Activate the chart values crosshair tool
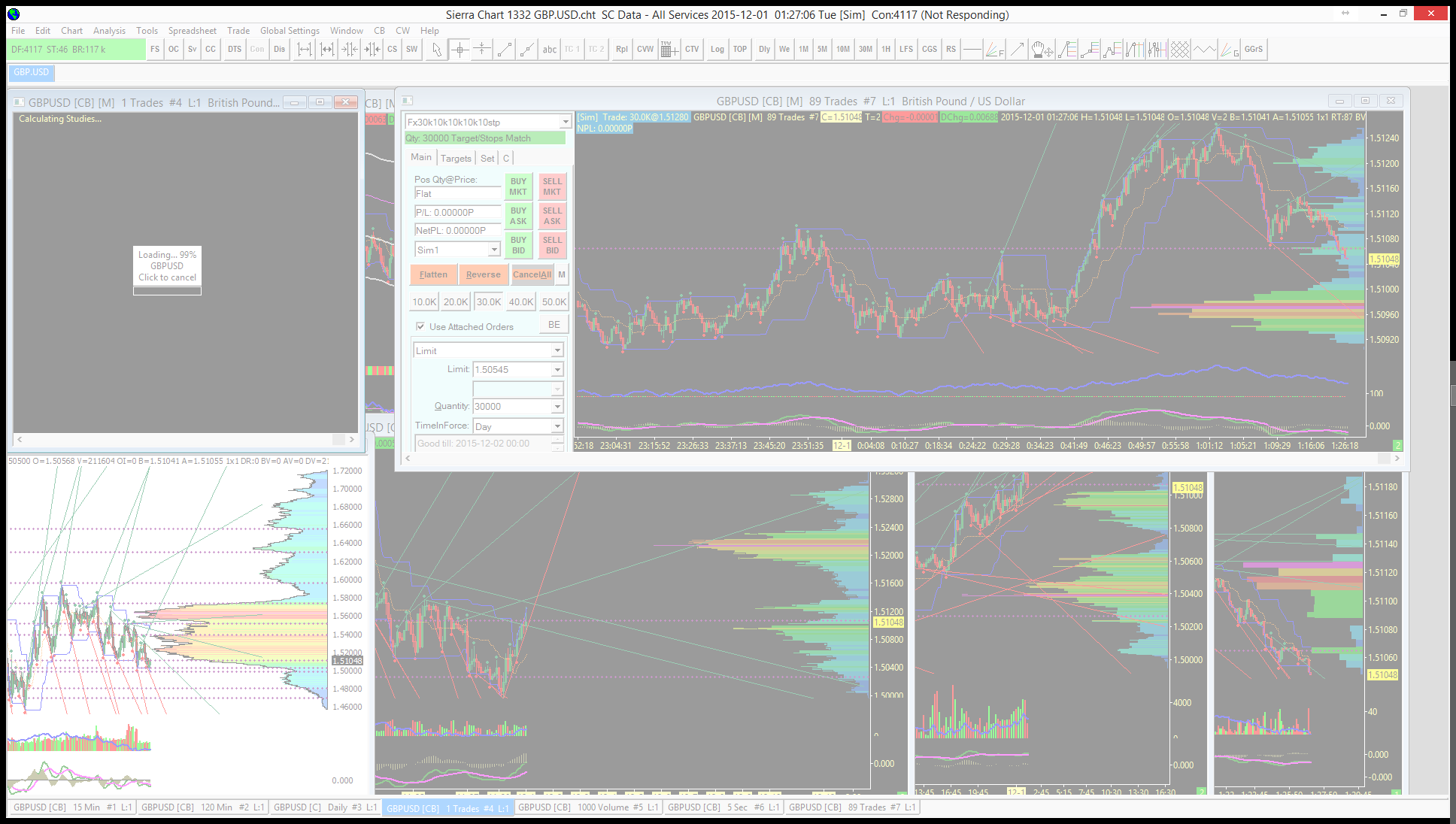Image resolution: width=1456 pixels, height=824 pixels. [460, 50]
